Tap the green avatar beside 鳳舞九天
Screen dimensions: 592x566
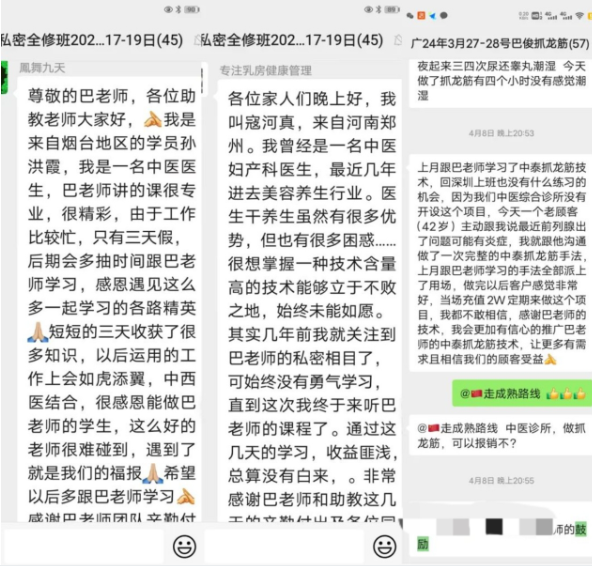tap(4, 78)
